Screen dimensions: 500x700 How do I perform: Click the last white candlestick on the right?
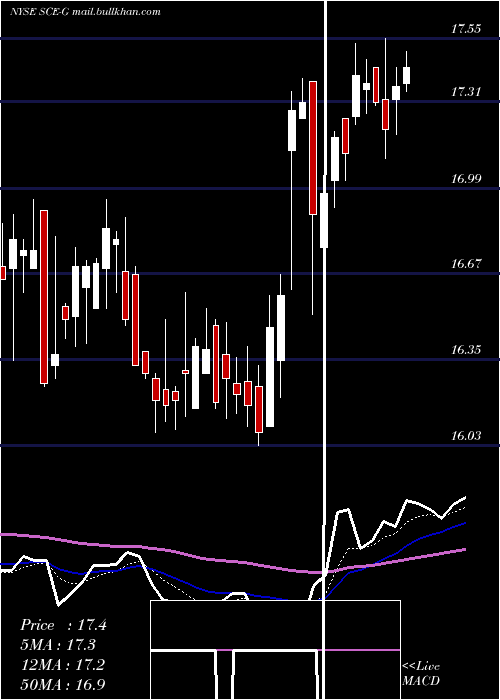click(x=406, y=75)
